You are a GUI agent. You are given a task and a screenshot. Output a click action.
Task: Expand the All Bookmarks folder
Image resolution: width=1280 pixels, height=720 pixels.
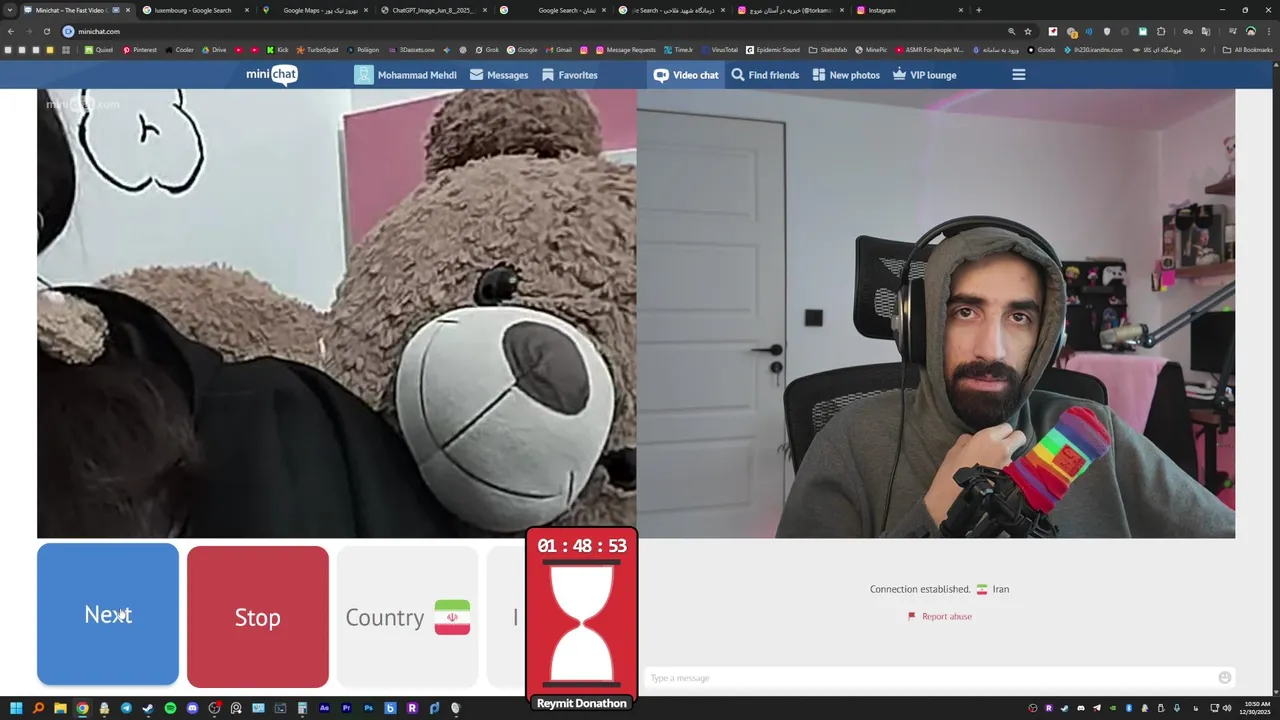pos(1247,50)
